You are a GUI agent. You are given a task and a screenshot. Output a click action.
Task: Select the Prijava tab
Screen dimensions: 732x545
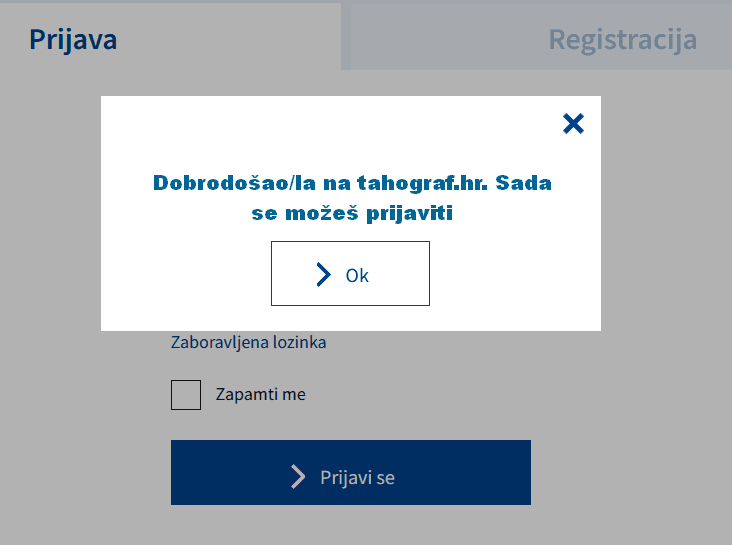tap(73, 40)
